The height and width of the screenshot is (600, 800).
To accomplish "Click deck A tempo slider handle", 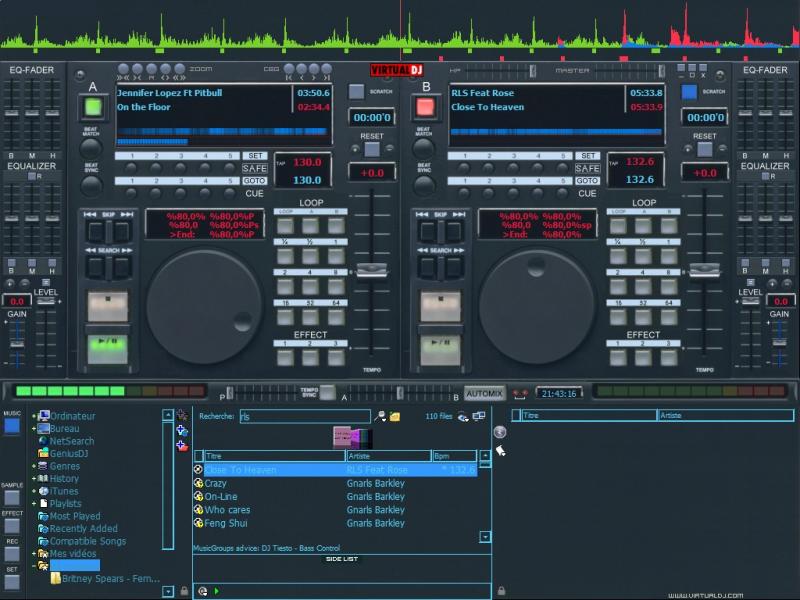I will point(371,270).
